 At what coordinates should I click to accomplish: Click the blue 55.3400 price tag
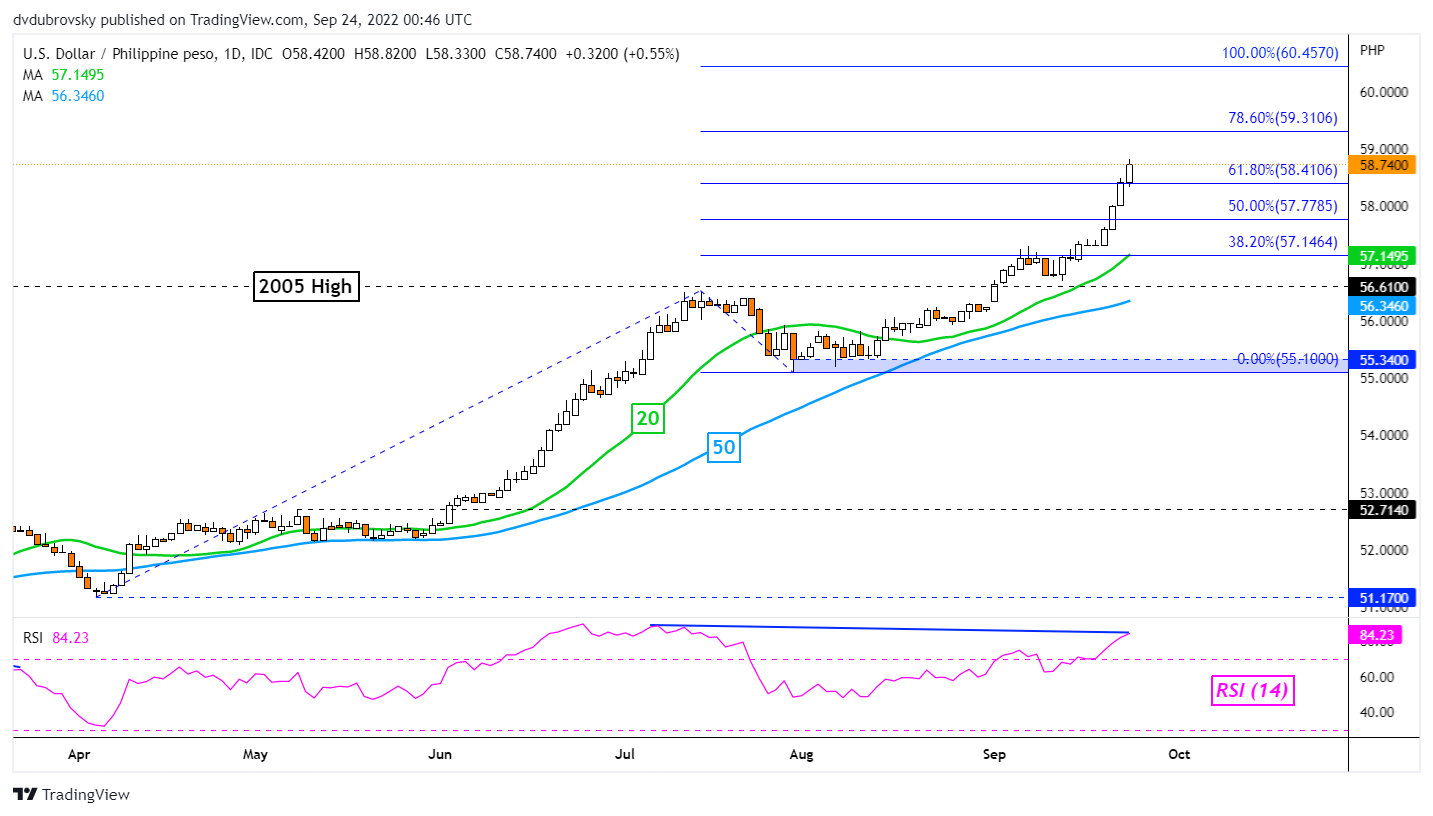(x=1384, y=359)
